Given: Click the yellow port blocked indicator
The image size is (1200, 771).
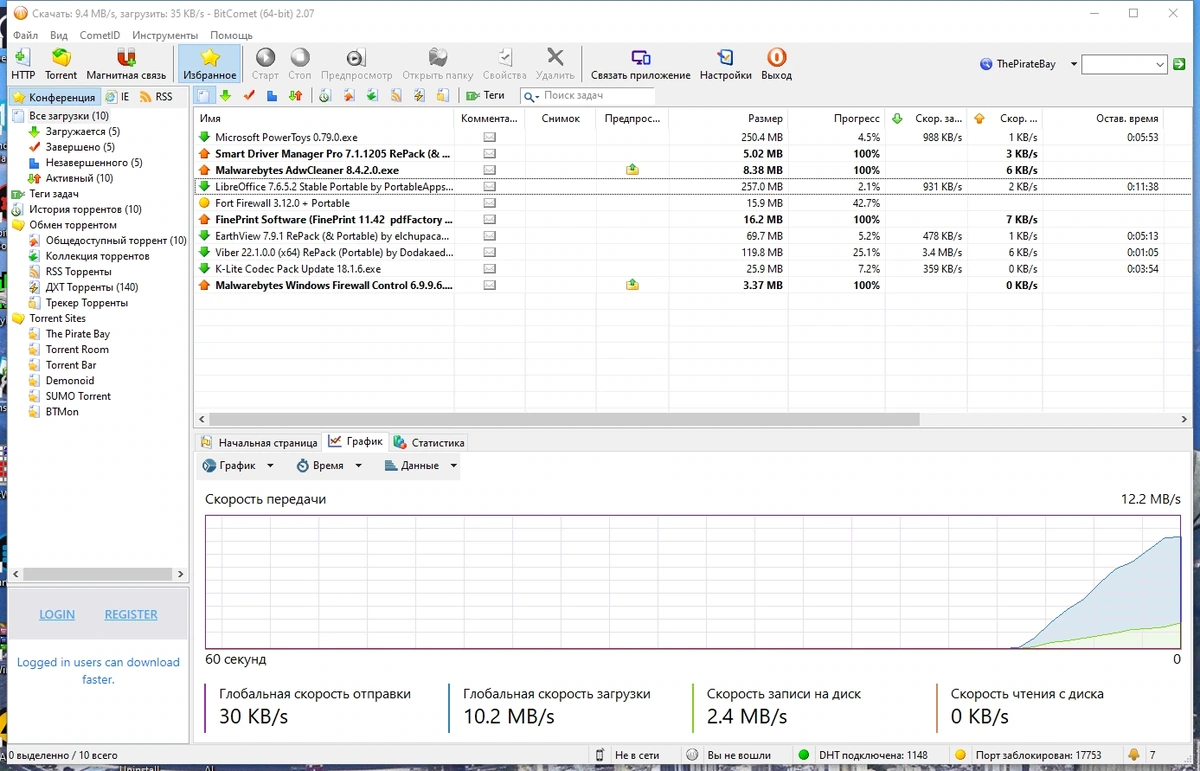Looking at the screenshot, I should click(960, 755).
